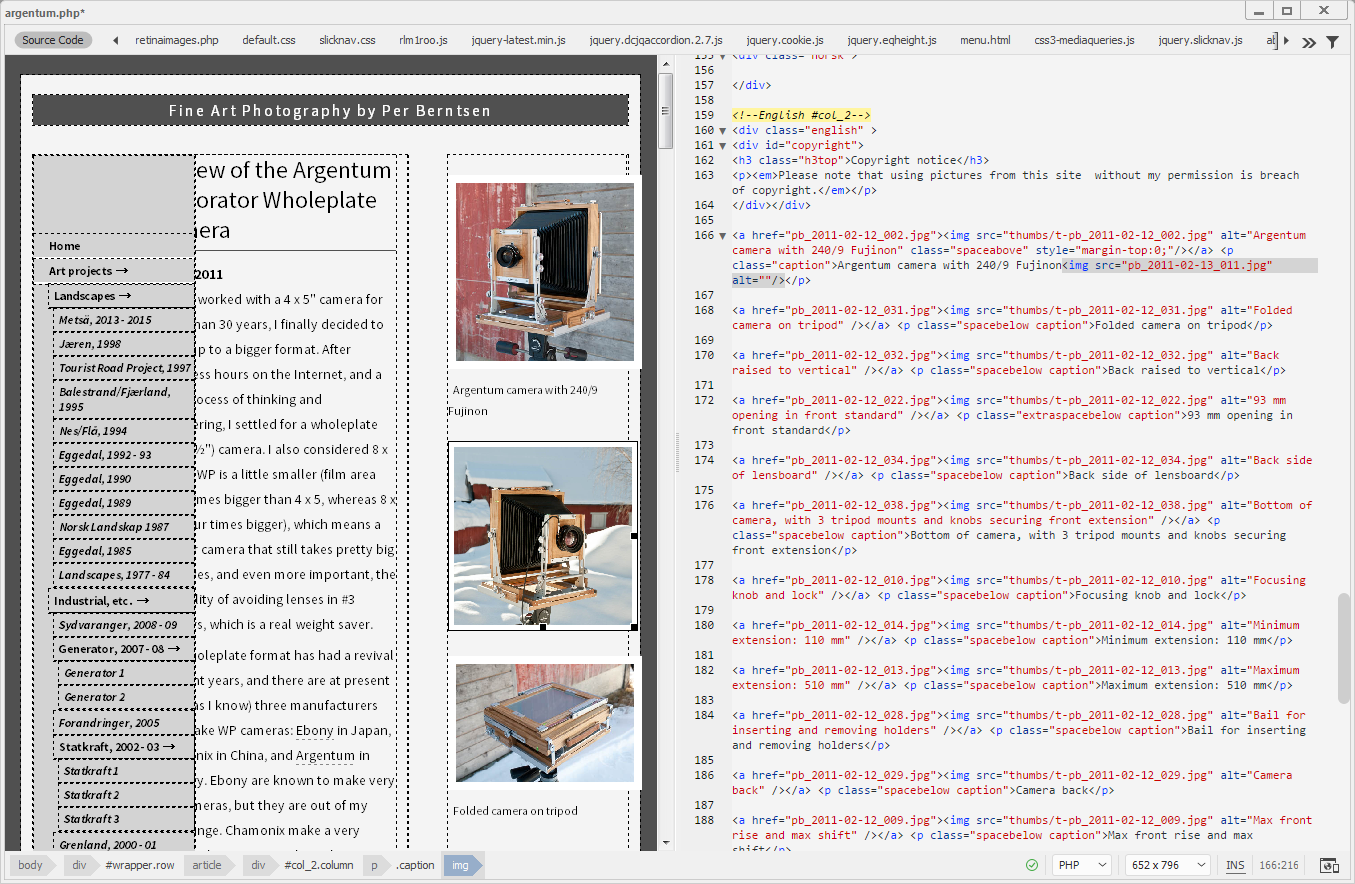Open the PHP document type dropdown
Viewport: 1355px width, 884px height.
[x=1083, y=865]
